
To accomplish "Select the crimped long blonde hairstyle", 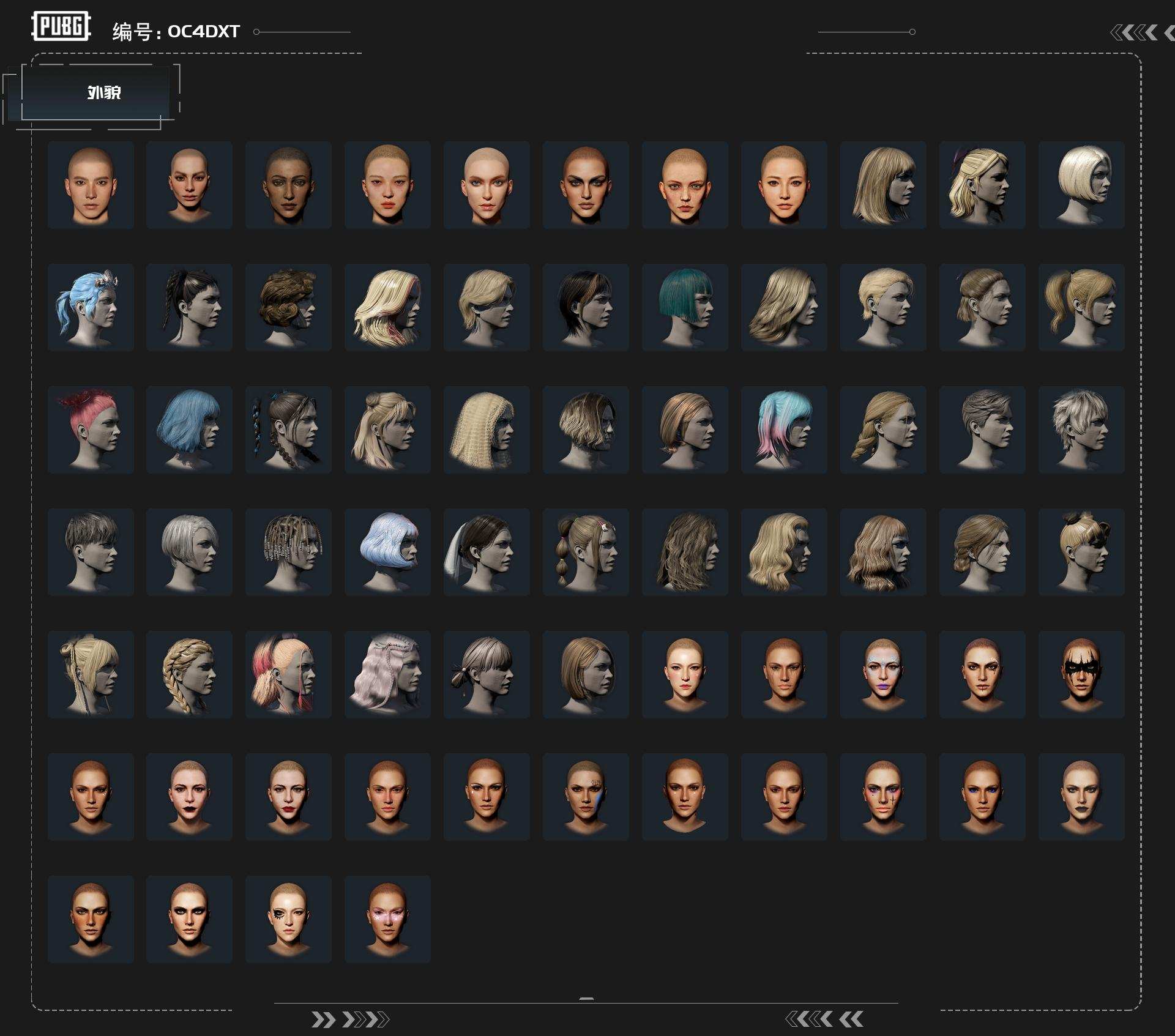I will tap(487, 430).
